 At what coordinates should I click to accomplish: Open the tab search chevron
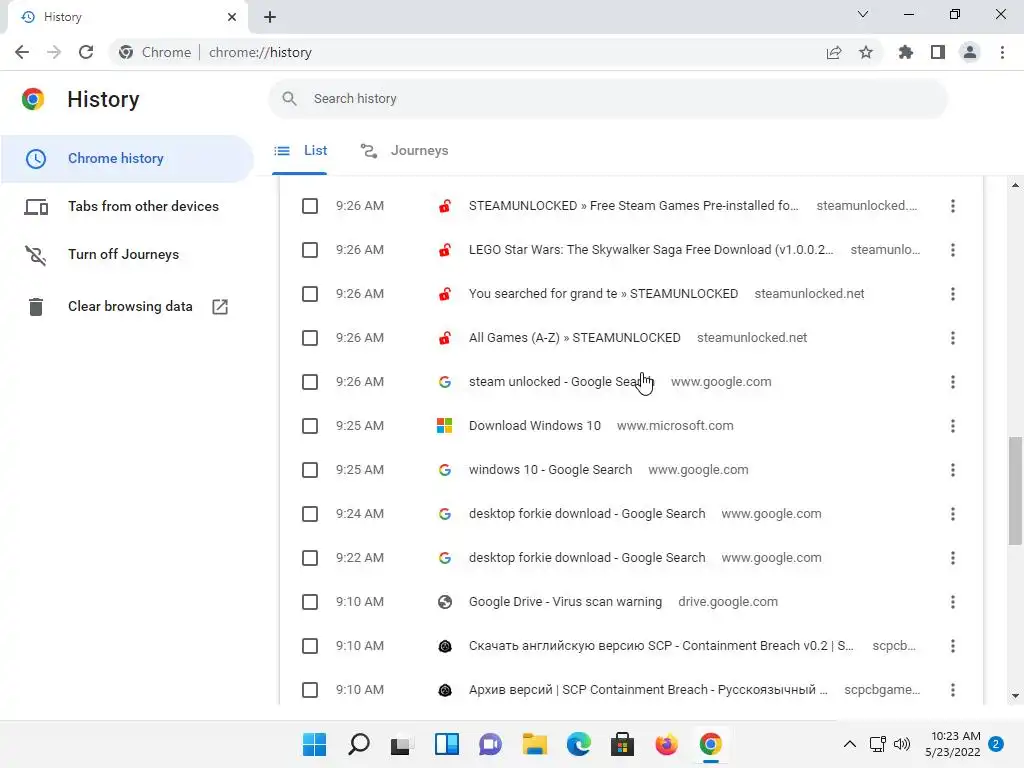pos(863,14)
